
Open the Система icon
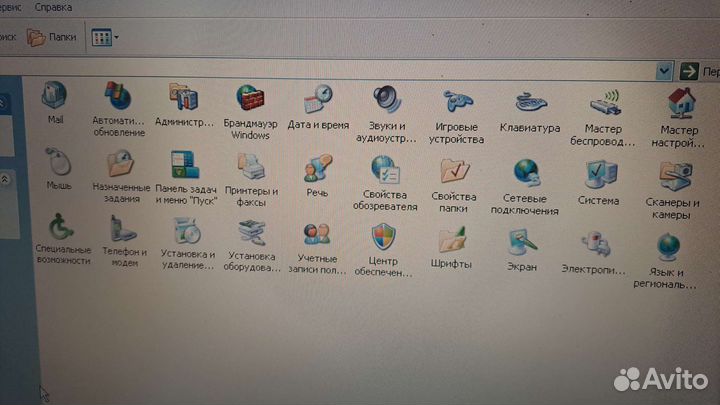(600, 176)
